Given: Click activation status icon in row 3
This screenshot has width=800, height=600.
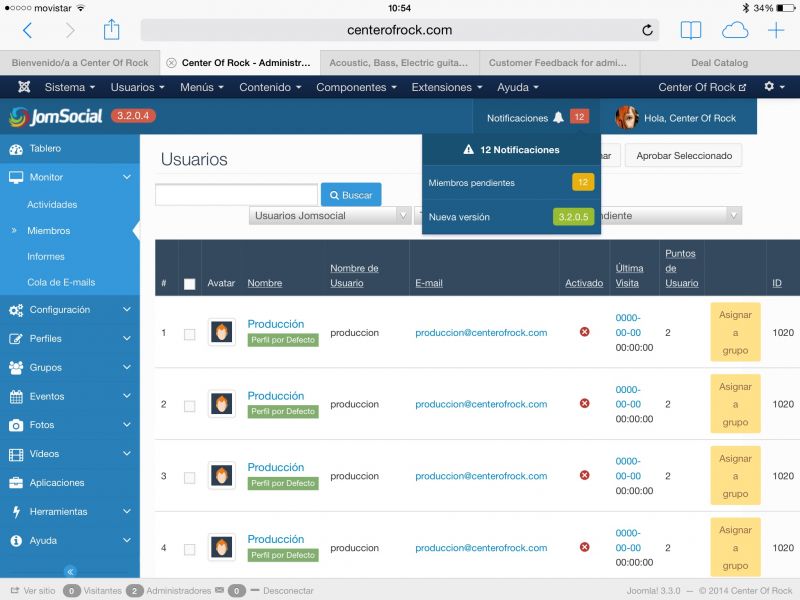Looking at the screenshot, I should tap(585, 475).
